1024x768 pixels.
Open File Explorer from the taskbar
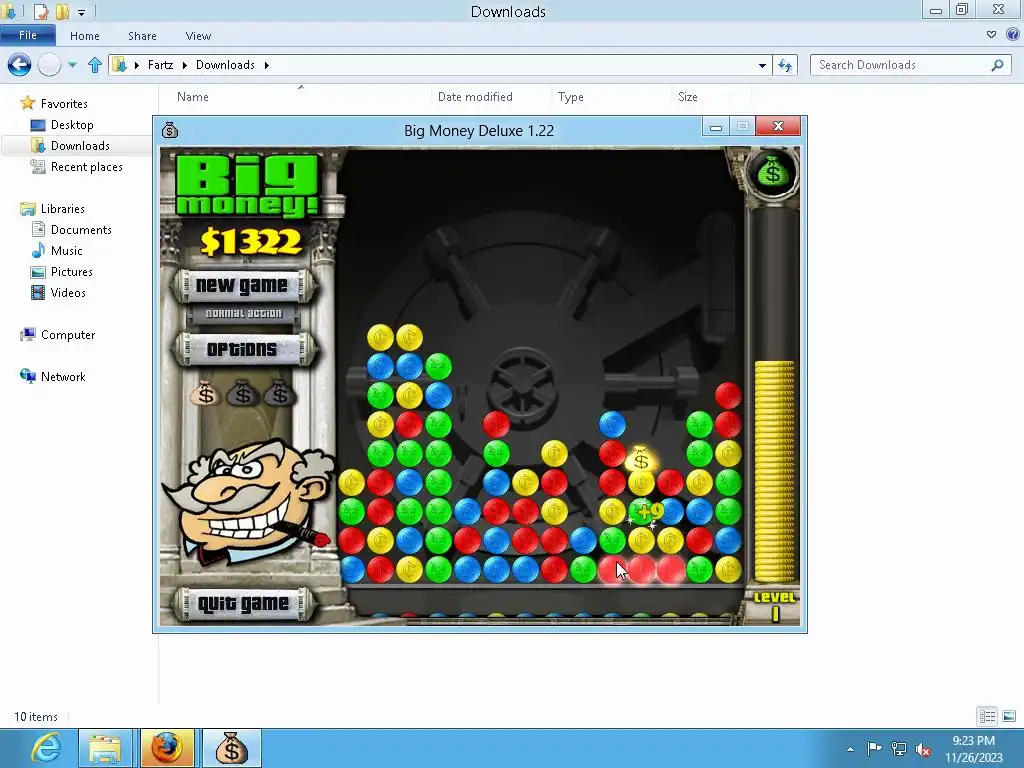pos(105,748)
